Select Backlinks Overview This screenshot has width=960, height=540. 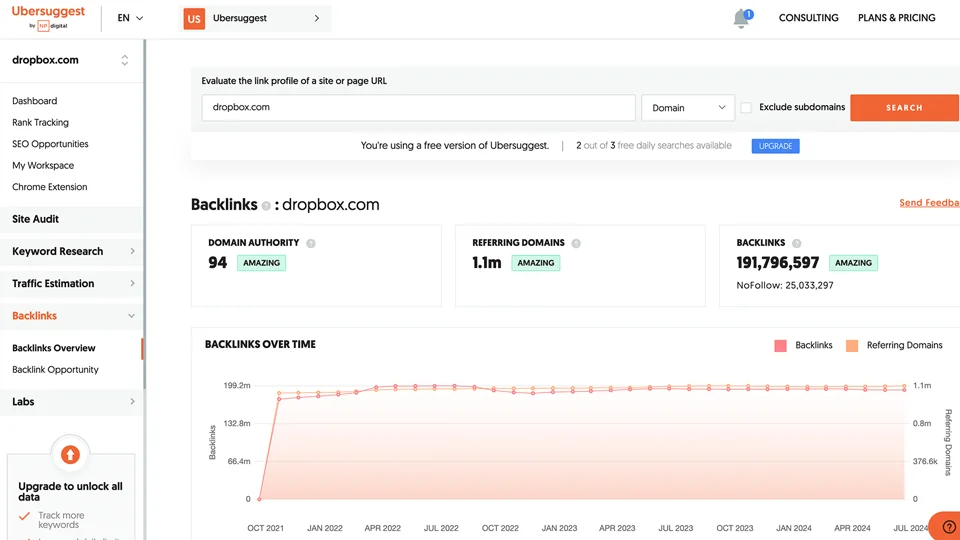54,348
